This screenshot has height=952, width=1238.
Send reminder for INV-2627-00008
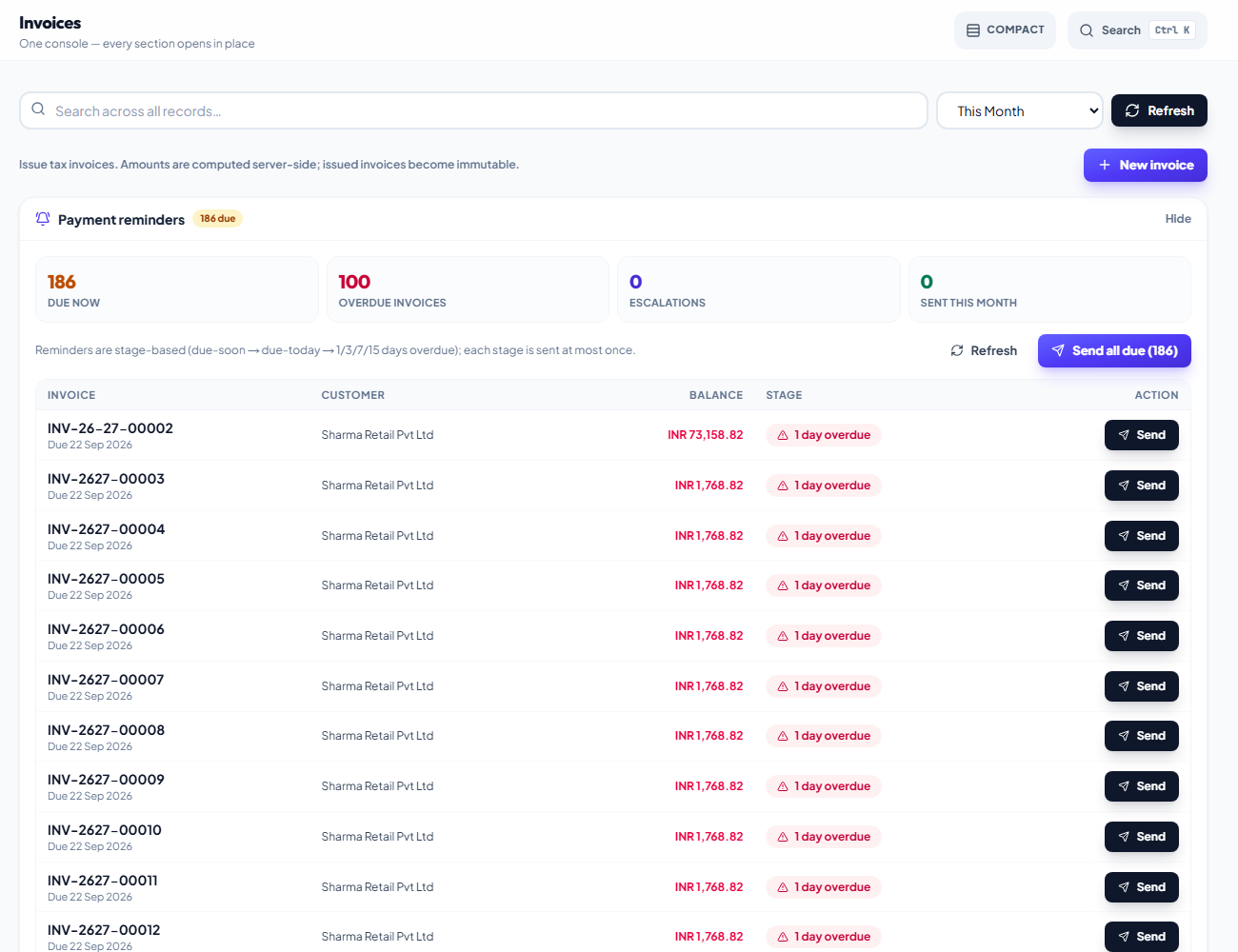[x=1142, y=736]
